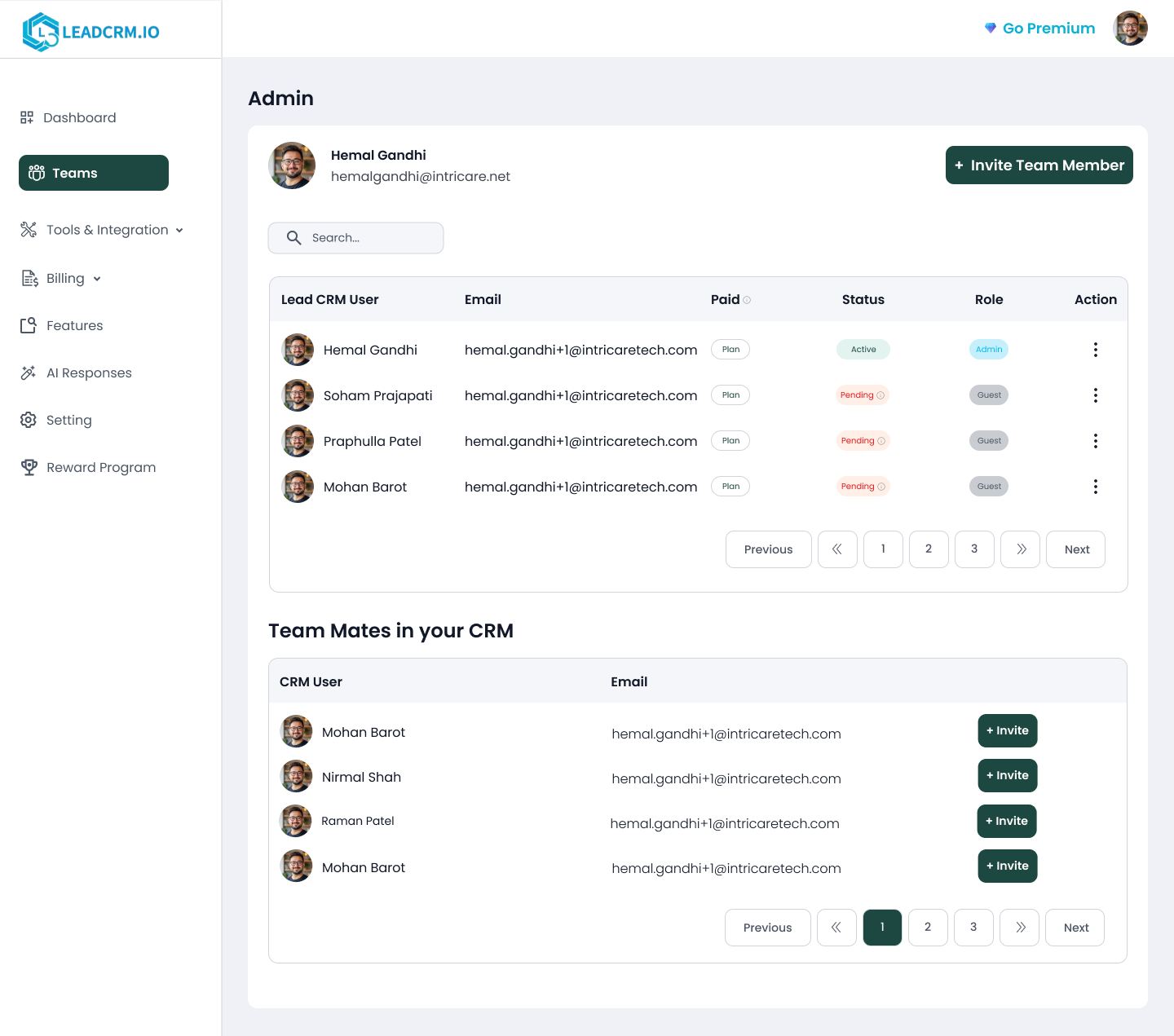Click Next in Team Mates pagination

tap(1075, 928)
